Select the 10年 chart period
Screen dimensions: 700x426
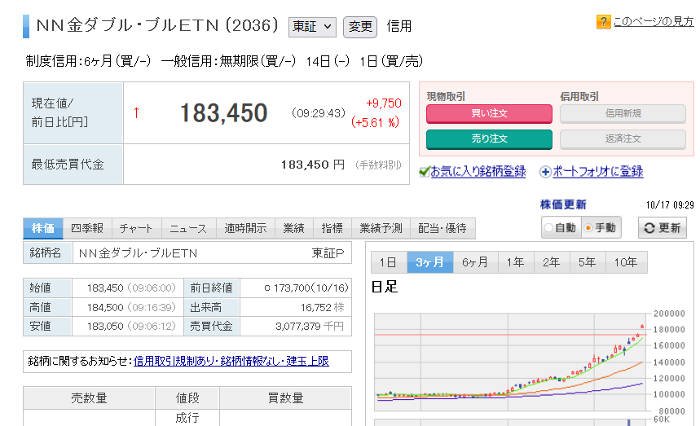(625, 263)
